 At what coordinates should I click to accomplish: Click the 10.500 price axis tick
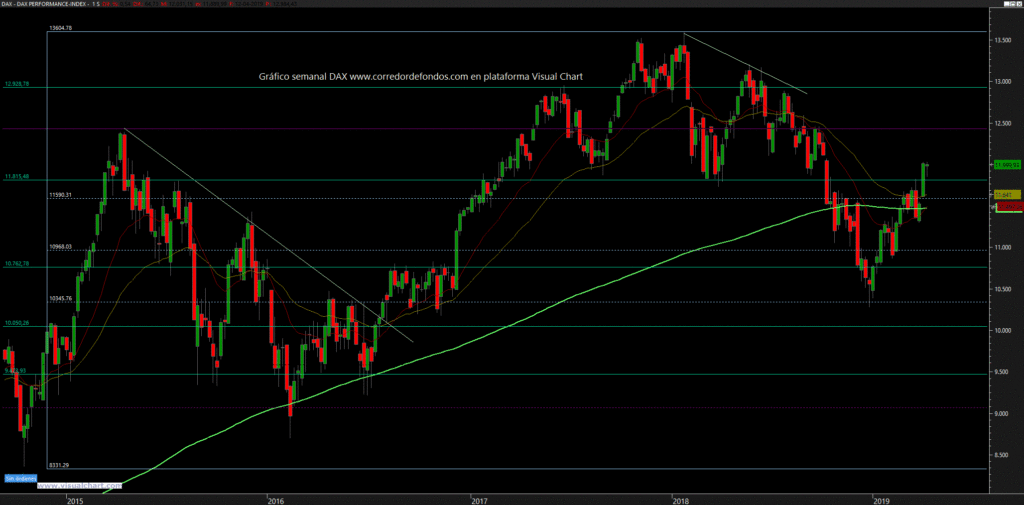(x=1003, y=289)
